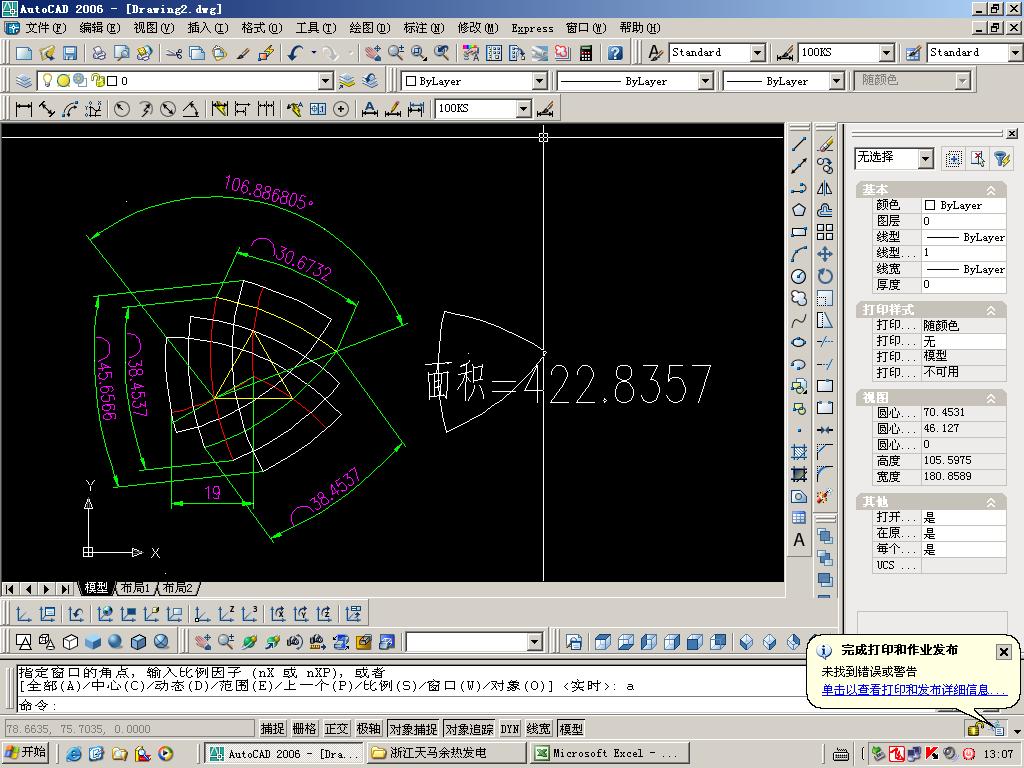Open the Quick Calculator icon
The image size is (1024, 768).
[586, 53]
